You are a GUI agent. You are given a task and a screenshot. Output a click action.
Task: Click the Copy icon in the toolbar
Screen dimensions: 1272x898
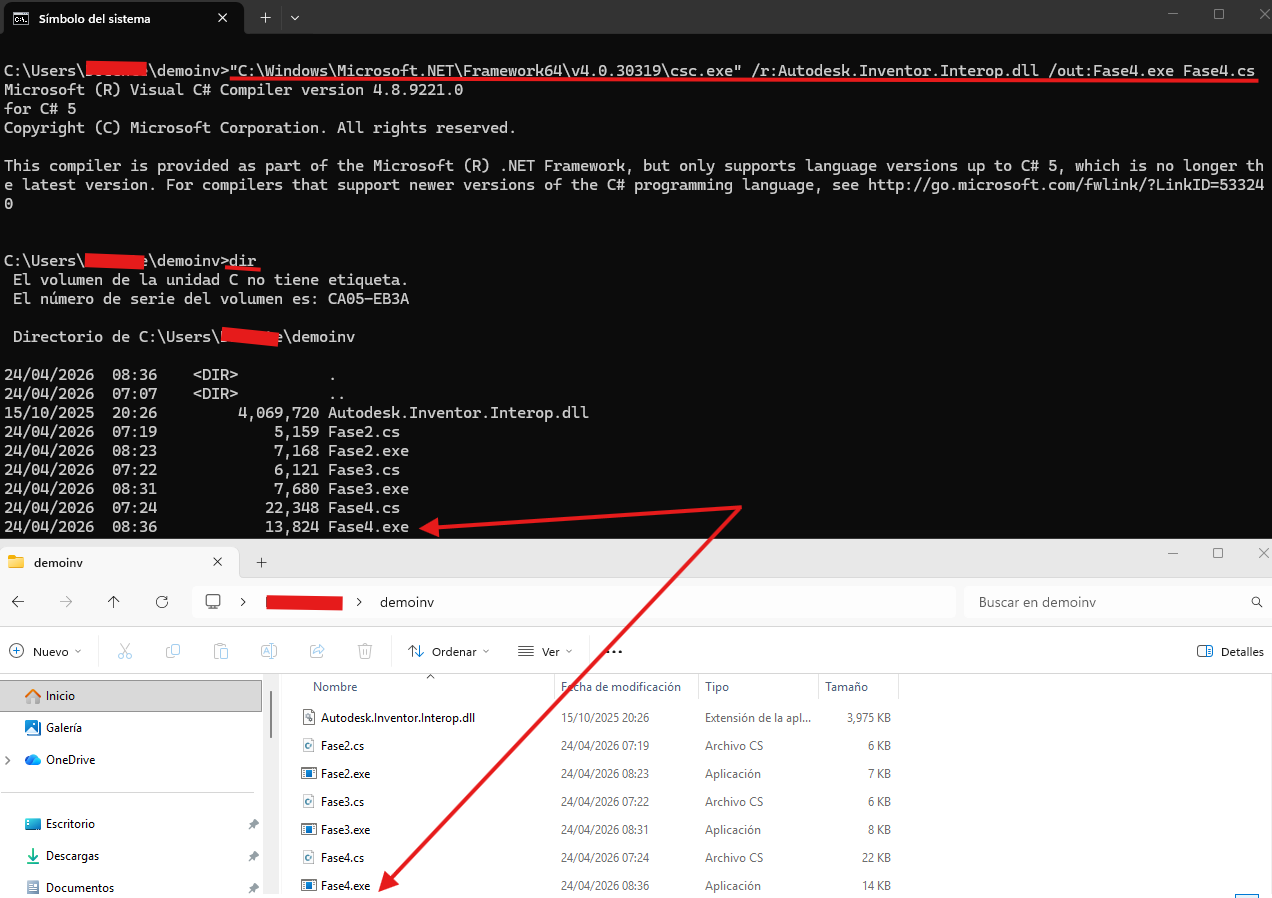(x=173, y=651)
